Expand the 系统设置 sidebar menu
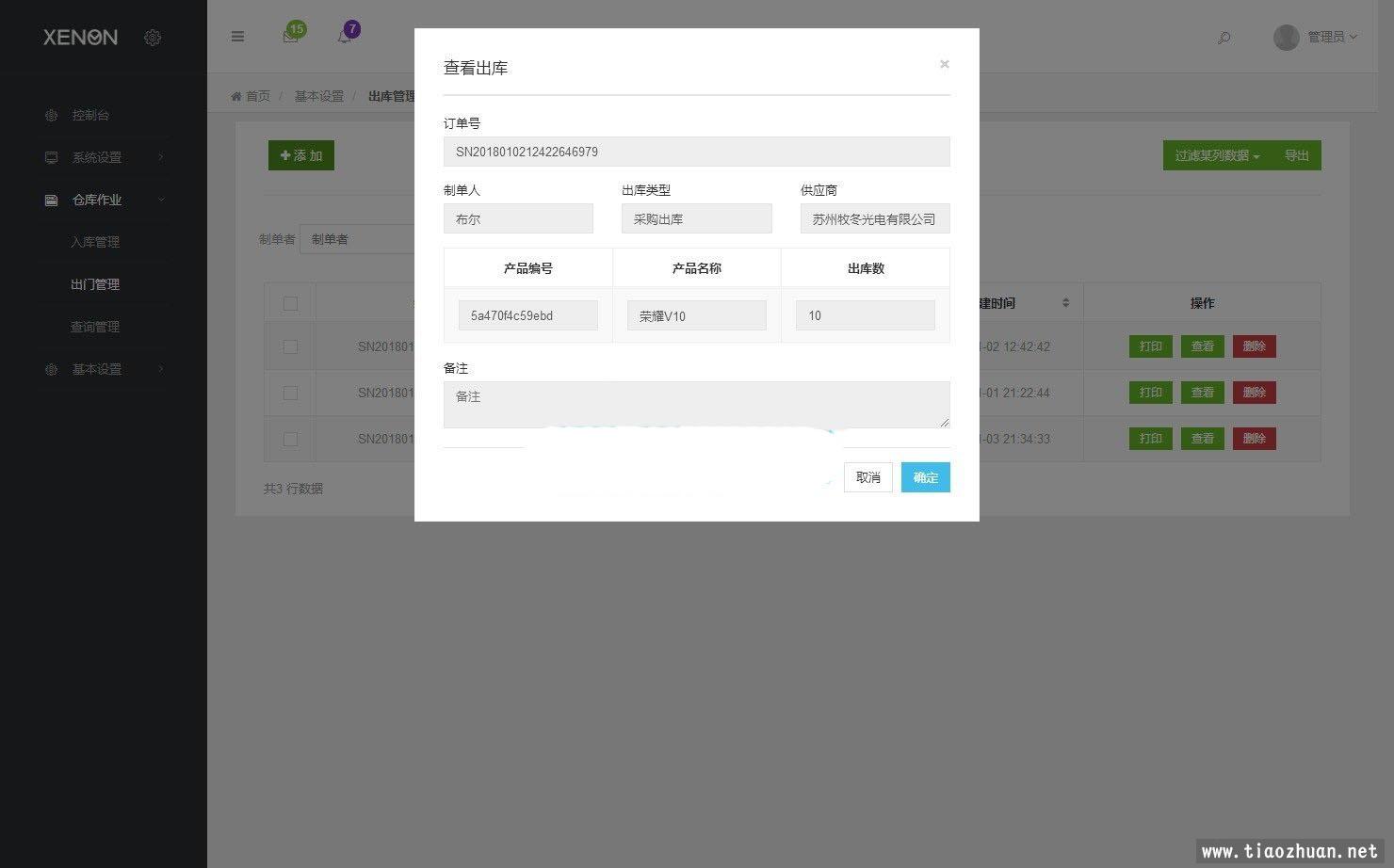This screenshot has height=868, width=1394. 97,157
